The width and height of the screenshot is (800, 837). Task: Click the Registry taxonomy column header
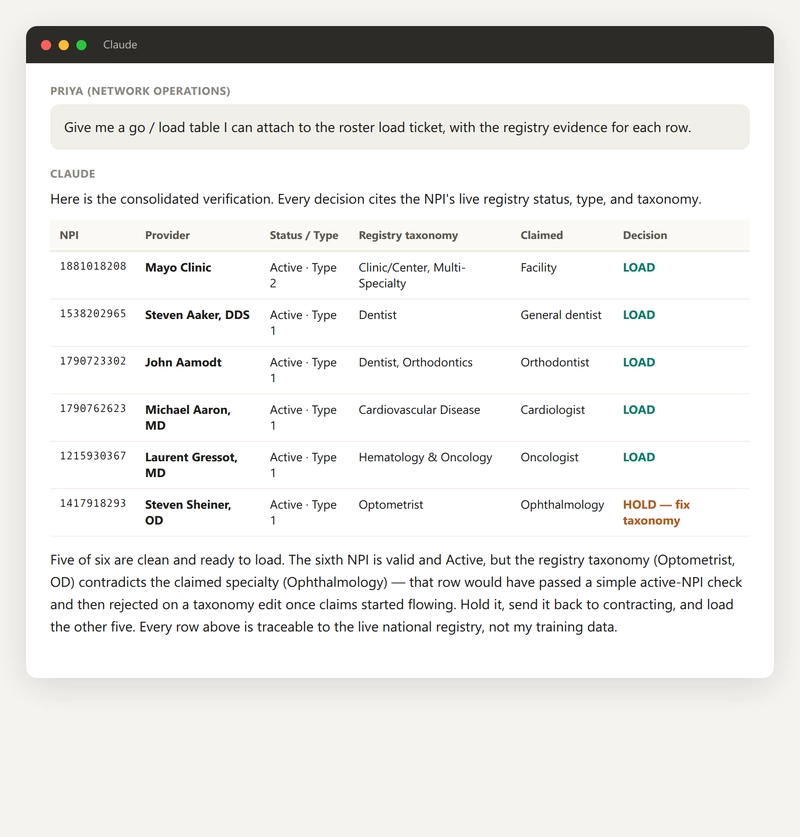[408, 235]
